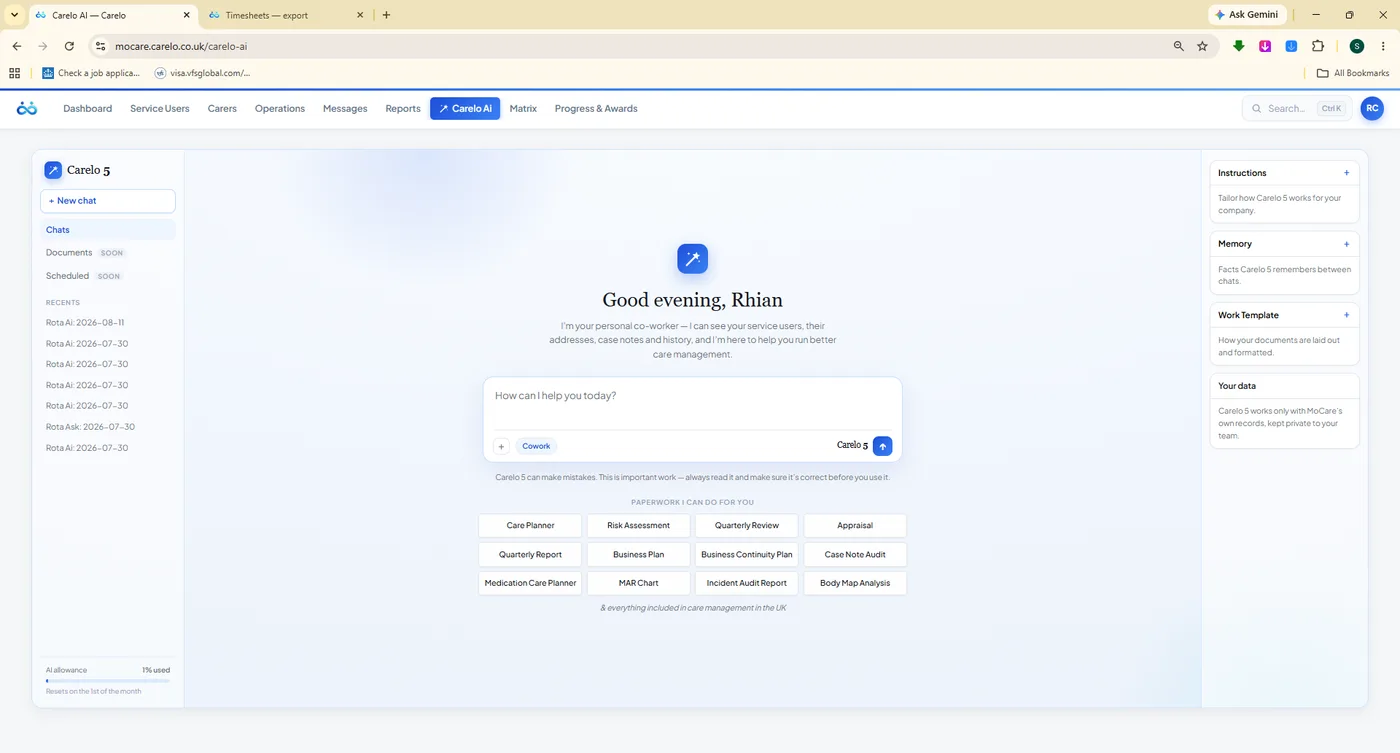Open the browser zoom magnifier icon
This screenshot has width=1400, height=753.
point(1179,46)
